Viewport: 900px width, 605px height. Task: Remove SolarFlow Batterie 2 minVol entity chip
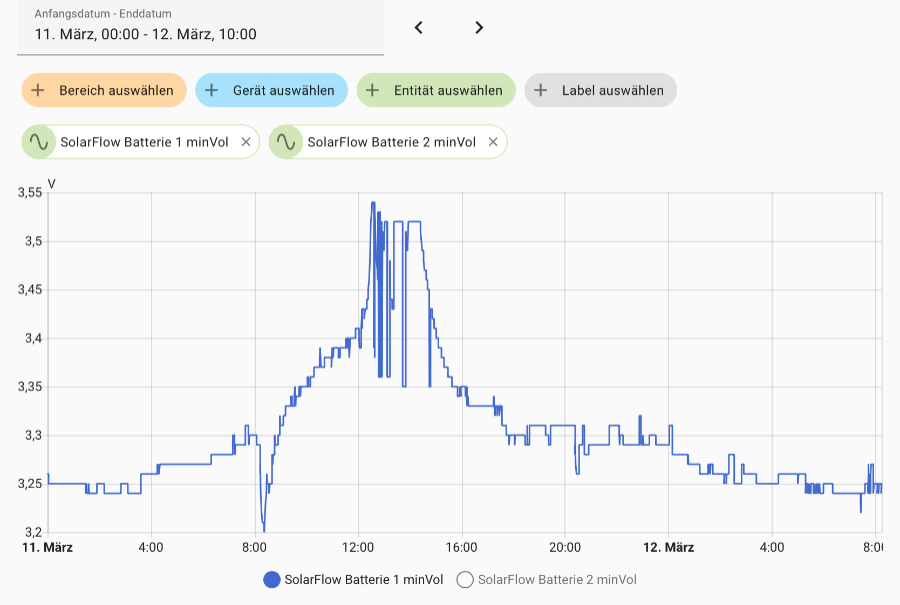(493, 142)
